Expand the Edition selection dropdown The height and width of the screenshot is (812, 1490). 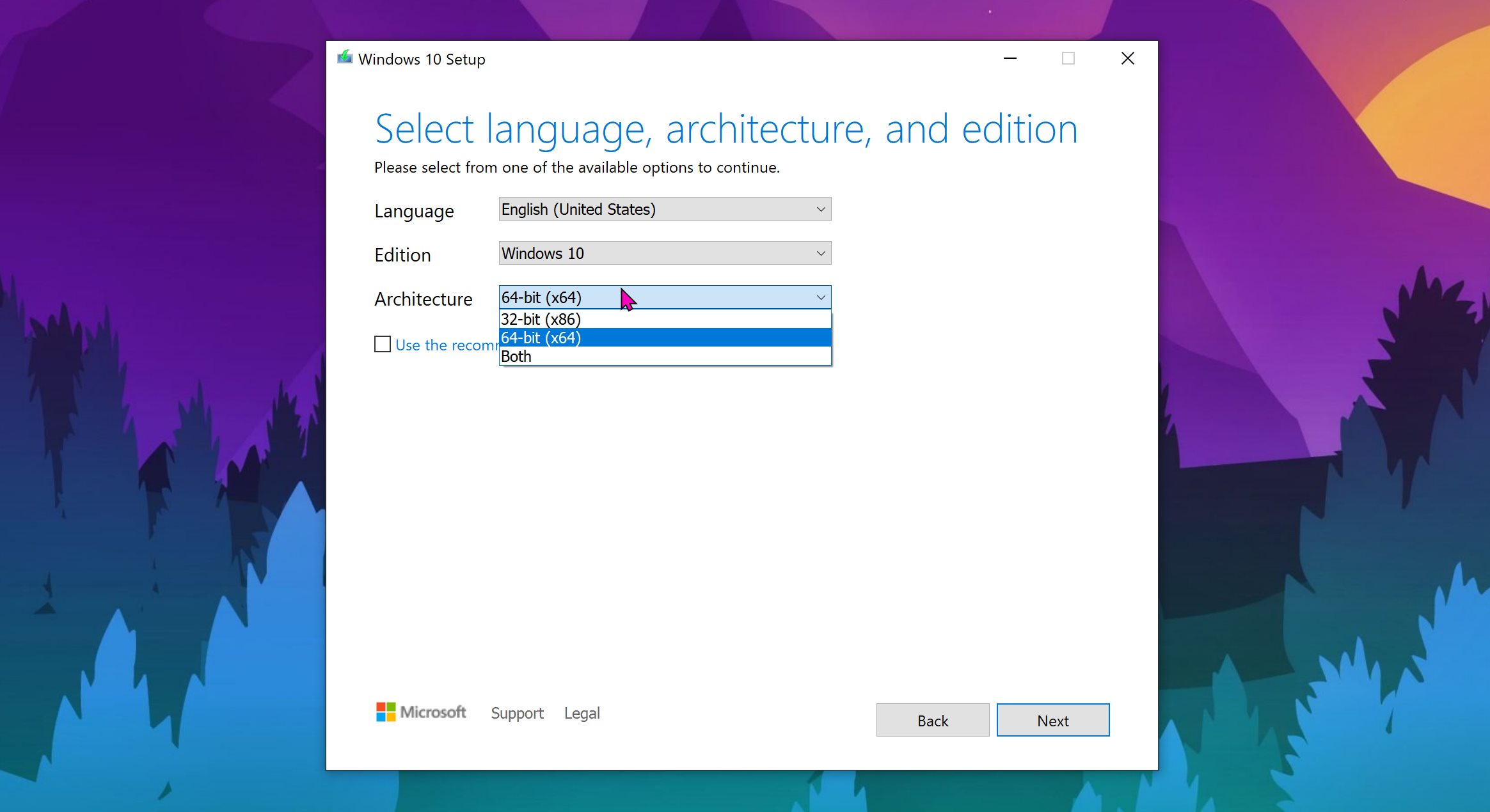(x=665, y=253)
